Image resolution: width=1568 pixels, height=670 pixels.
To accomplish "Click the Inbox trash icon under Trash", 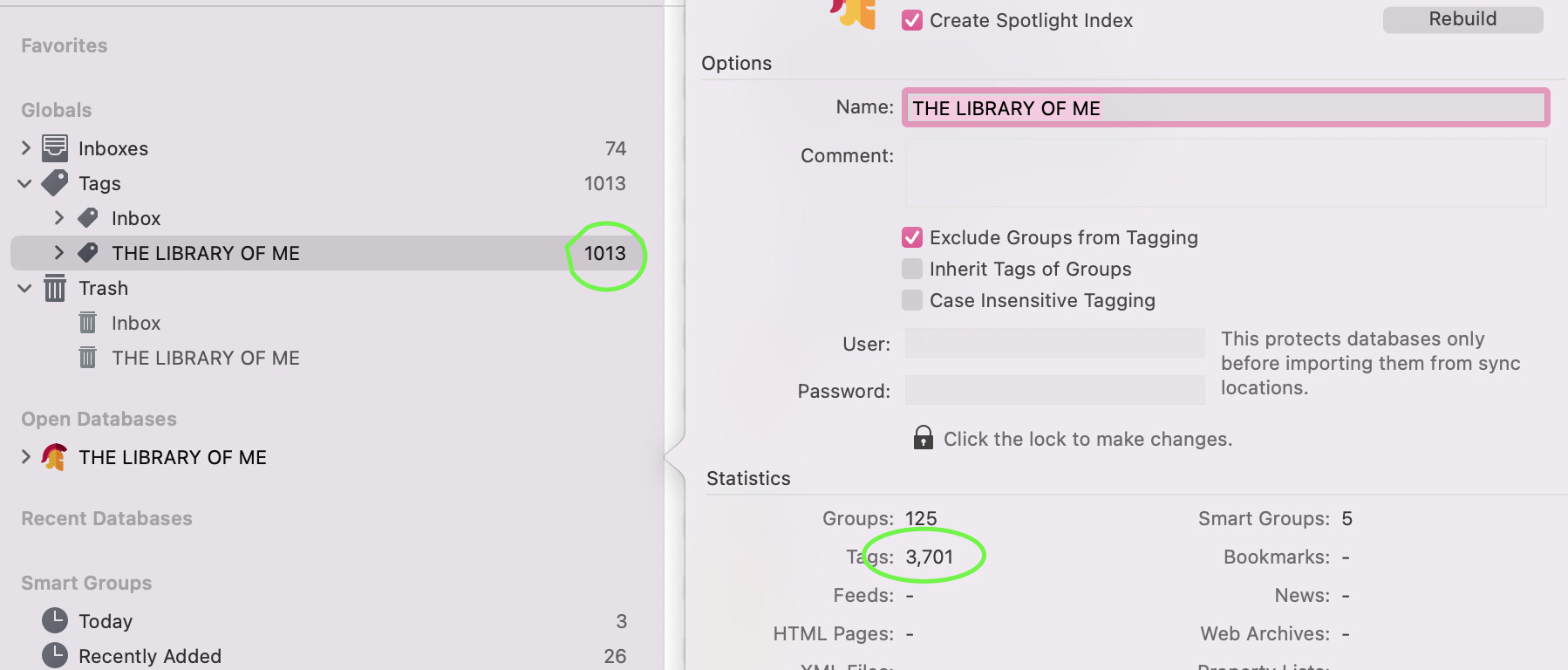I will click(x=88, y=323).
